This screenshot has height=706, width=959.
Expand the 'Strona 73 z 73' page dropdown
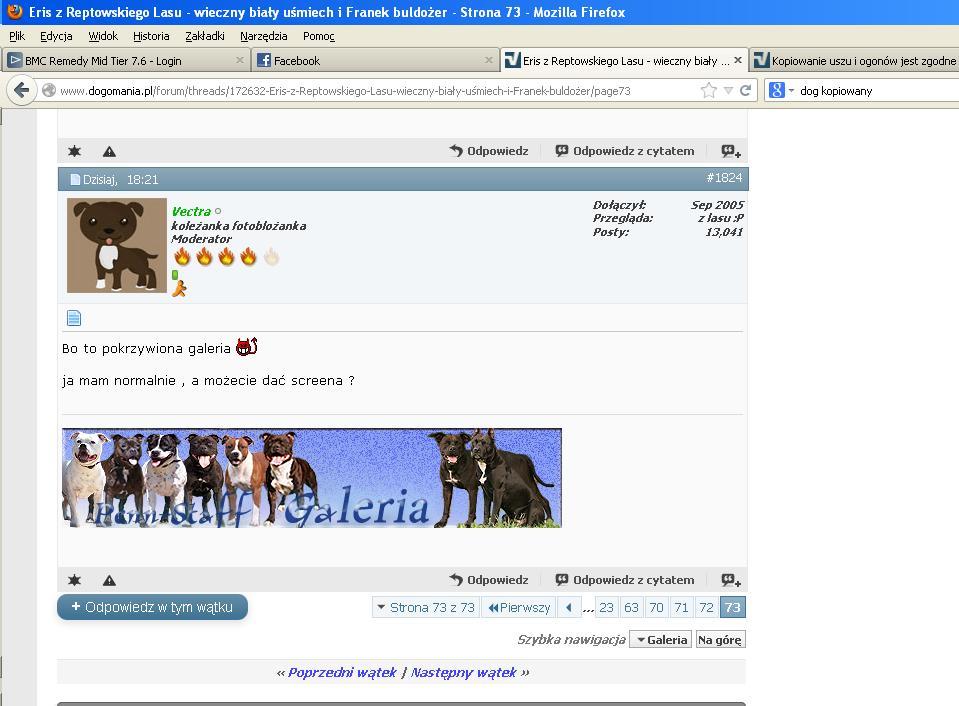click(x=424, y=607)
